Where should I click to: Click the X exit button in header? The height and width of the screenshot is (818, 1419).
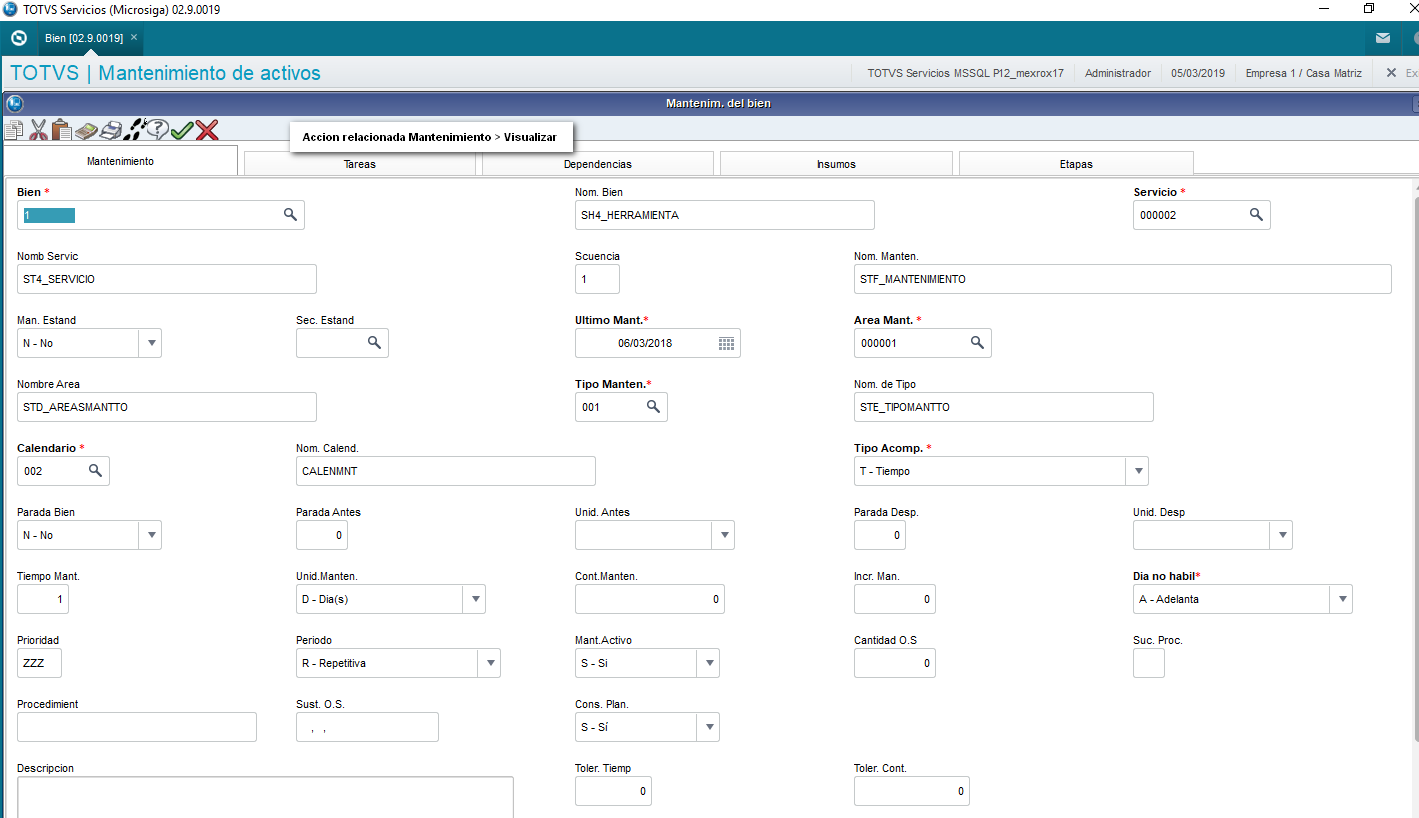tap(1391, 73)
